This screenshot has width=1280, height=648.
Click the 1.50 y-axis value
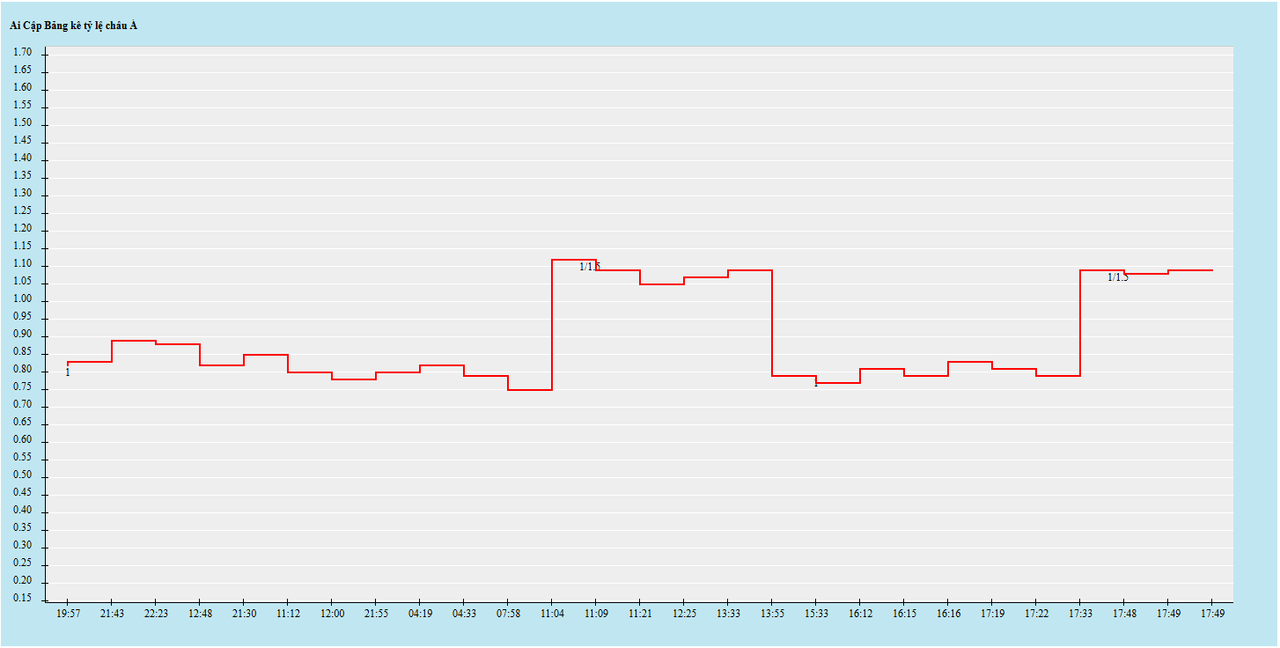coord(23,123)
